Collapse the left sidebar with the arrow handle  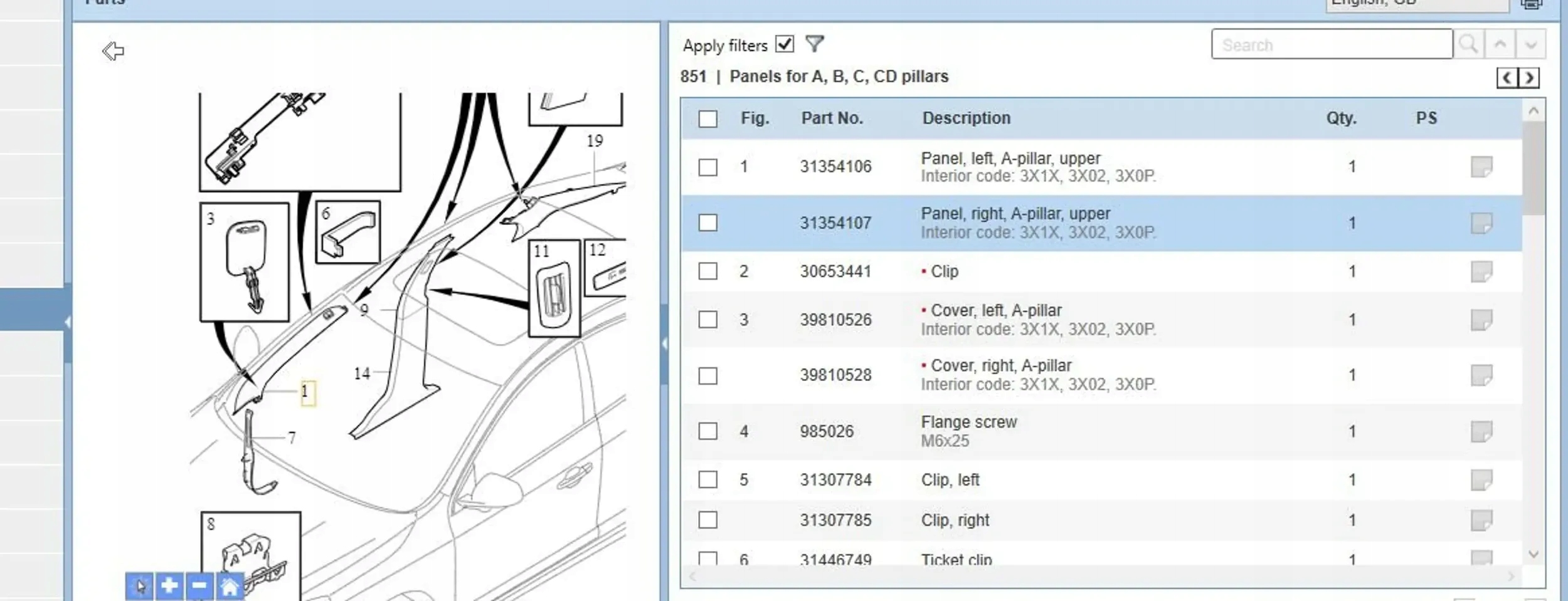68,322
